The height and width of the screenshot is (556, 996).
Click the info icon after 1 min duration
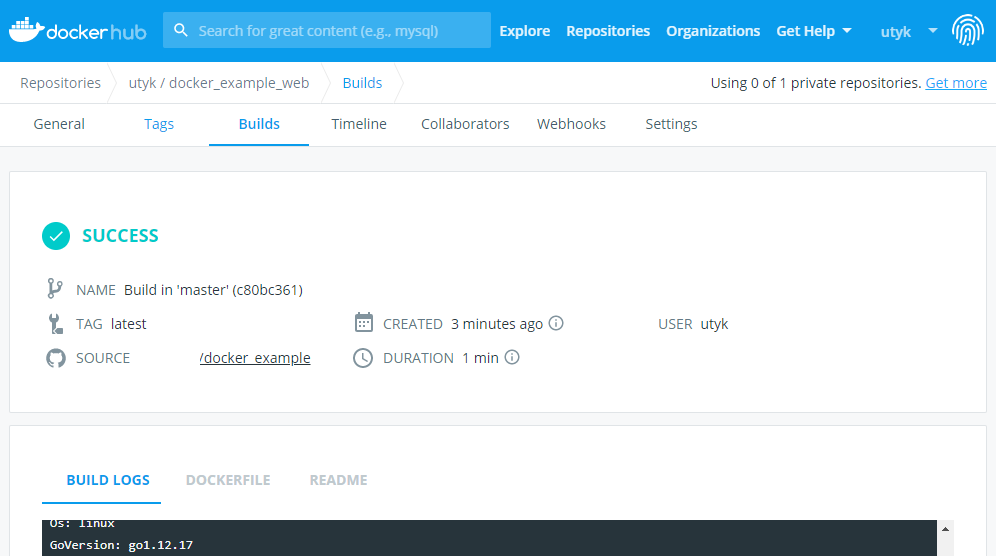512,358
